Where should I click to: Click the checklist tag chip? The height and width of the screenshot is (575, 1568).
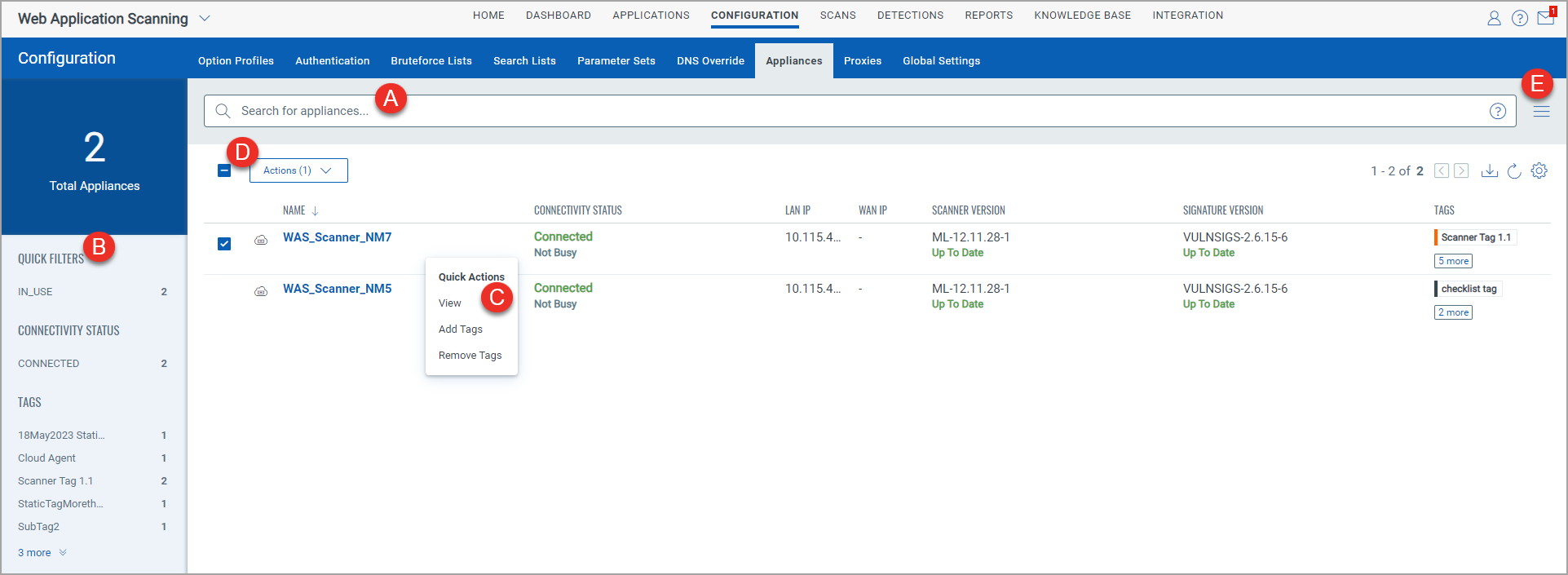(1468, 289)
